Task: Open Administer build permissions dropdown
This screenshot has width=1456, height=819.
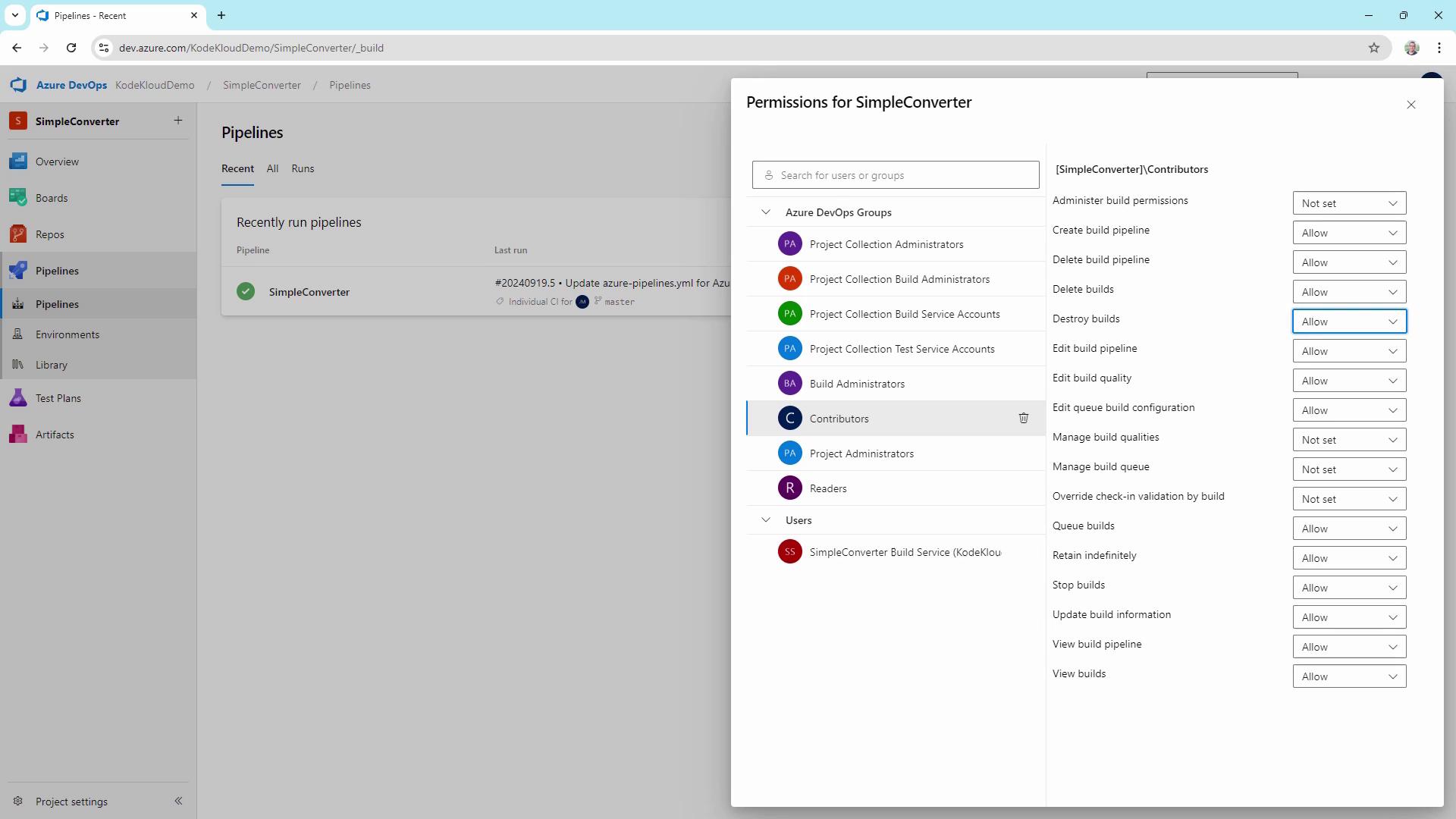Action: (1350, 203)
